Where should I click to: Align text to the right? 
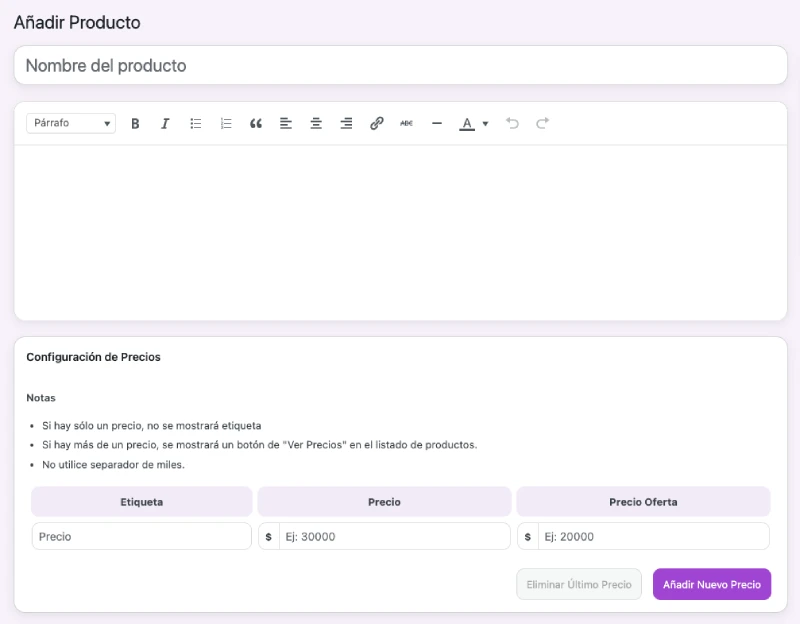pos(346,123)
